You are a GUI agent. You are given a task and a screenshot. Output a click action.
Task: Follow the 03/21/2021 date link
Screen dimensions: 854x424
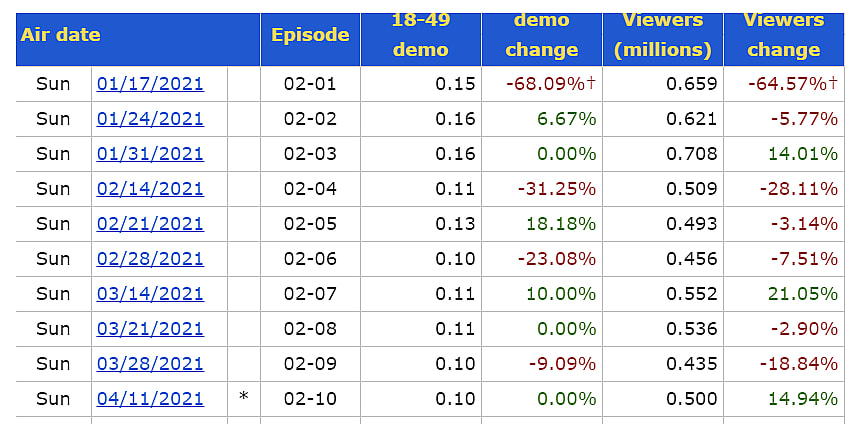[x=150, y=329]
